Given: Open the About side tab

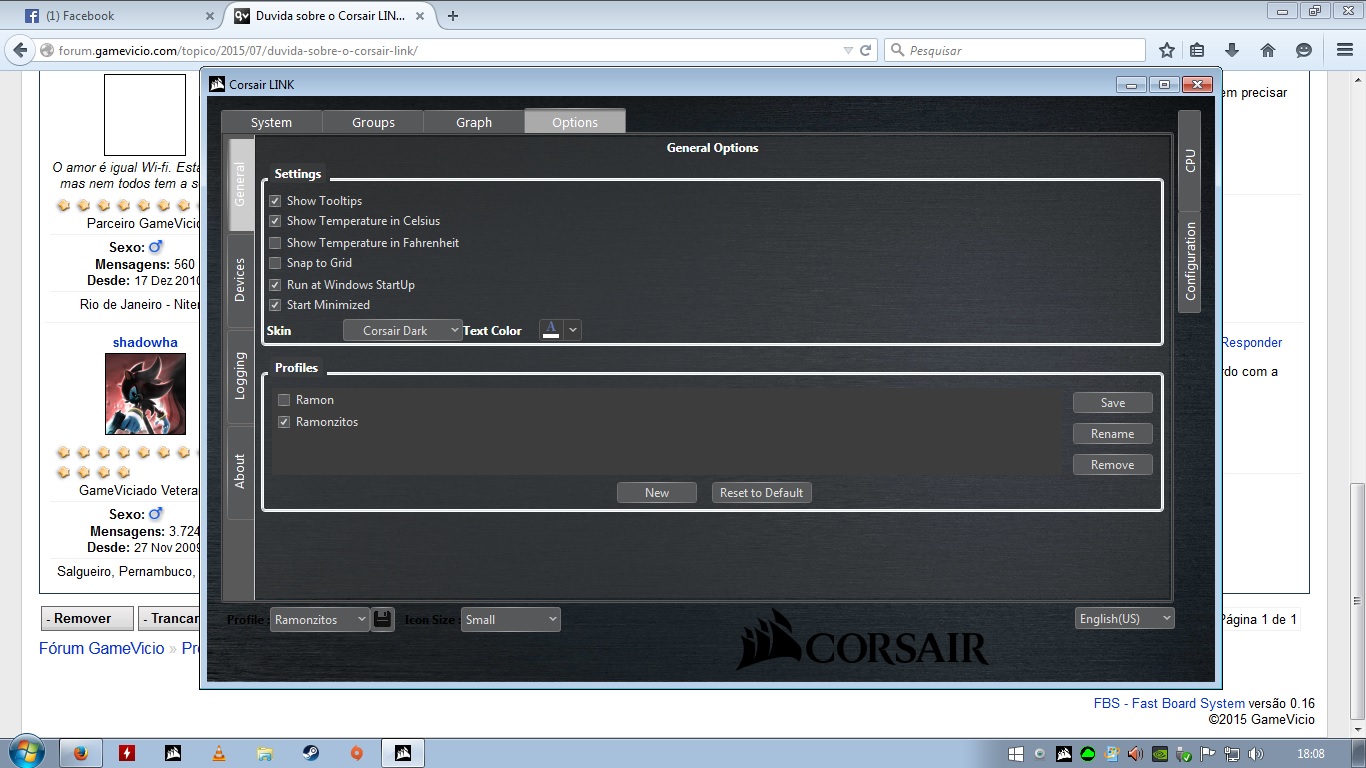Looking at the screenshot, I should point(240,472).
